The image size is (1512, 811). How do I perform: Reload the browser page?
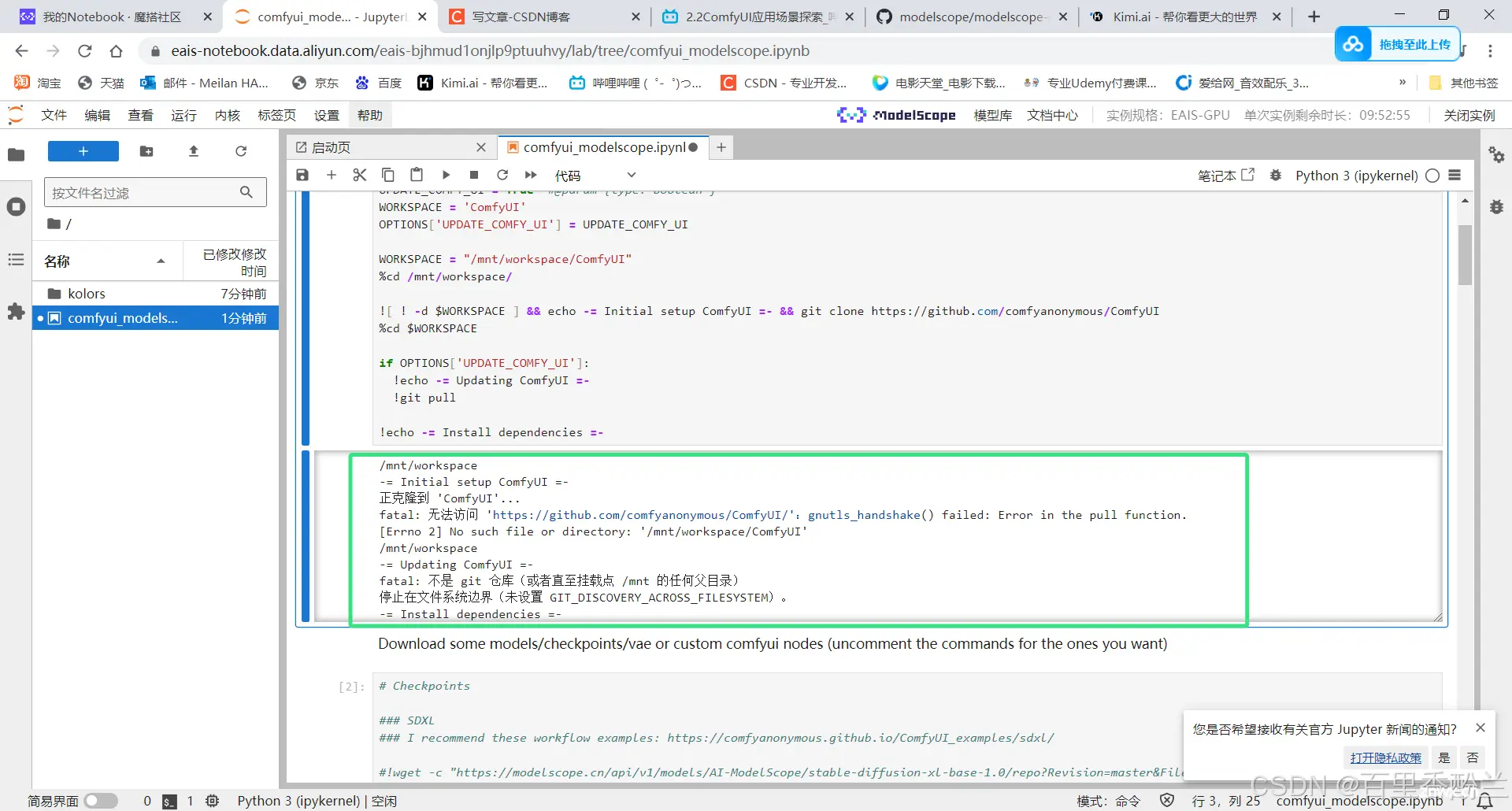[x=84, y=51]
